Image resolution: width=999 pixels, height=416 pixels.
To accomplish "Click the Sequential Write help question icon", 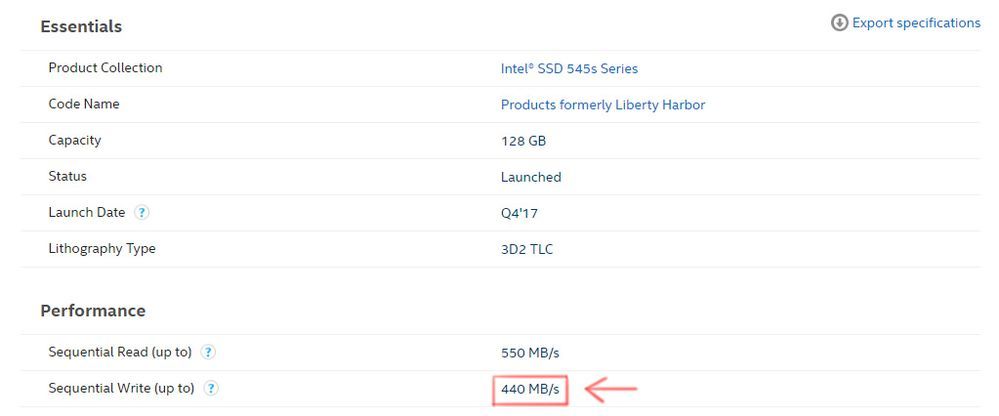I will [x=211, y=388].
